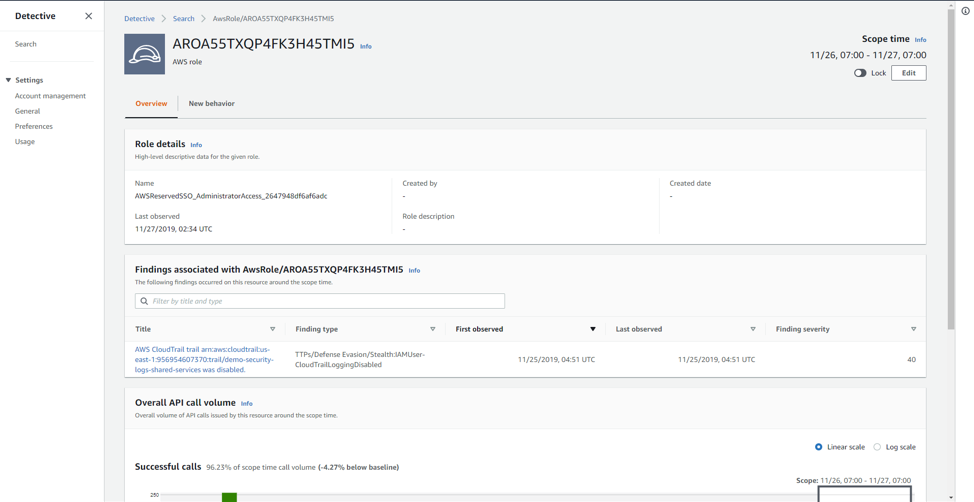Open Account management settings
The width and height of the screenshot is (974, 502).
point(50,96)
